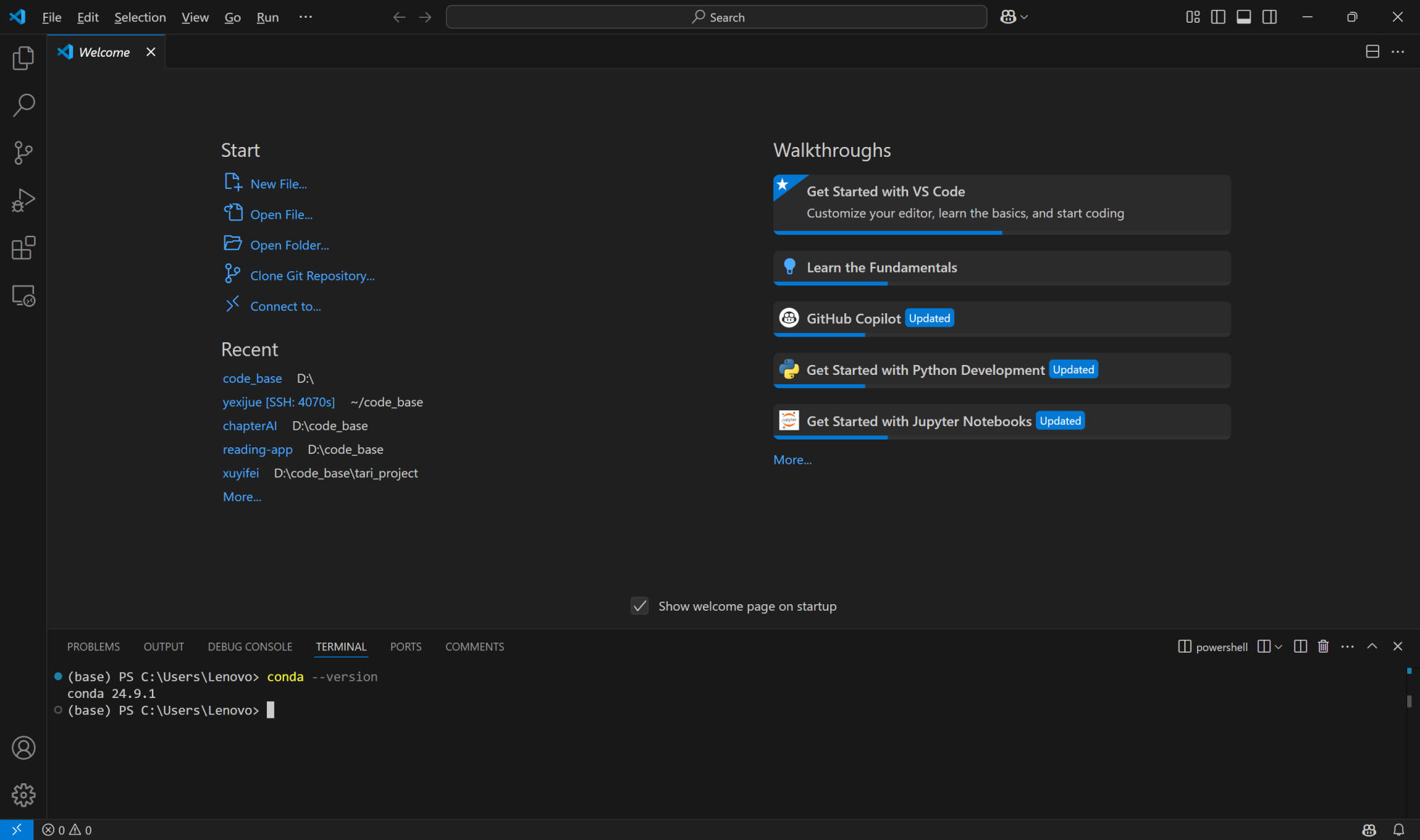Split the editor layout

1372,52
